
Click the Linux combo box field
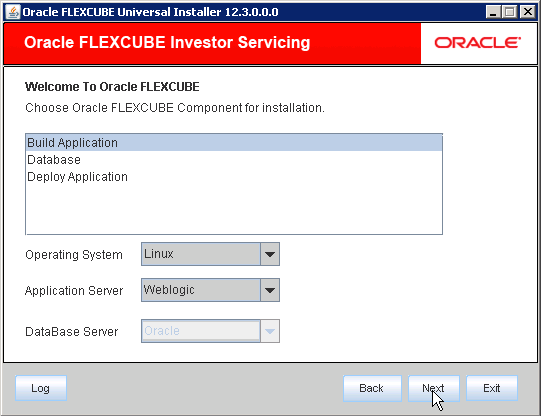(201, 254)
